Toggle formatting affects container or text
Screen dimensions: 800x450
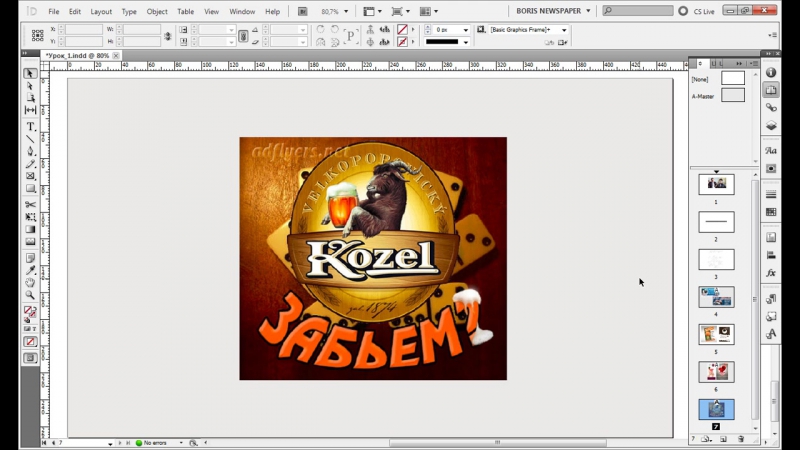(30, 329)
